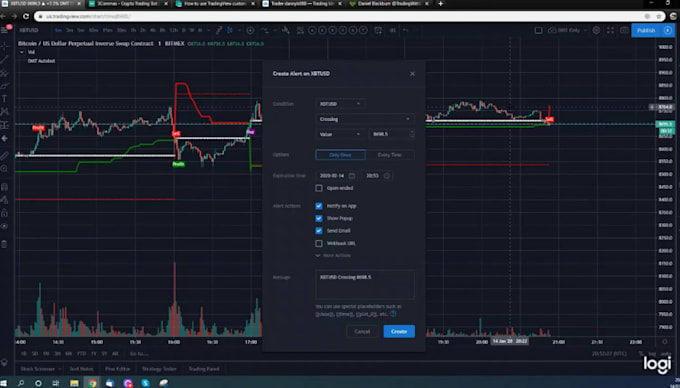Click the placeholders help question icon
Viewport: 680px width, 388px height.
click(x=393, y=313)
